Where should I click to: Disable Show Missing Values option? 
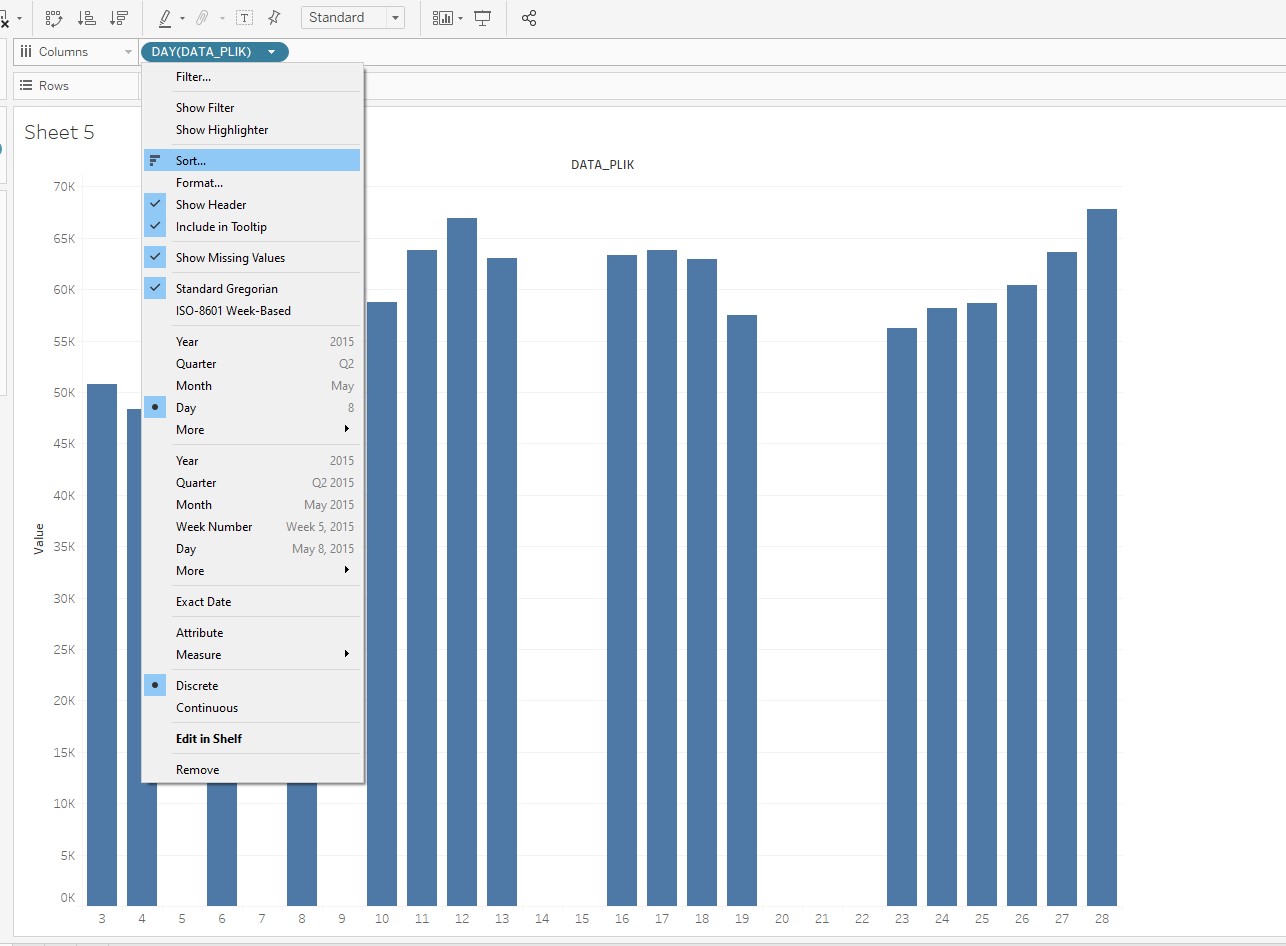coord(230,258)
